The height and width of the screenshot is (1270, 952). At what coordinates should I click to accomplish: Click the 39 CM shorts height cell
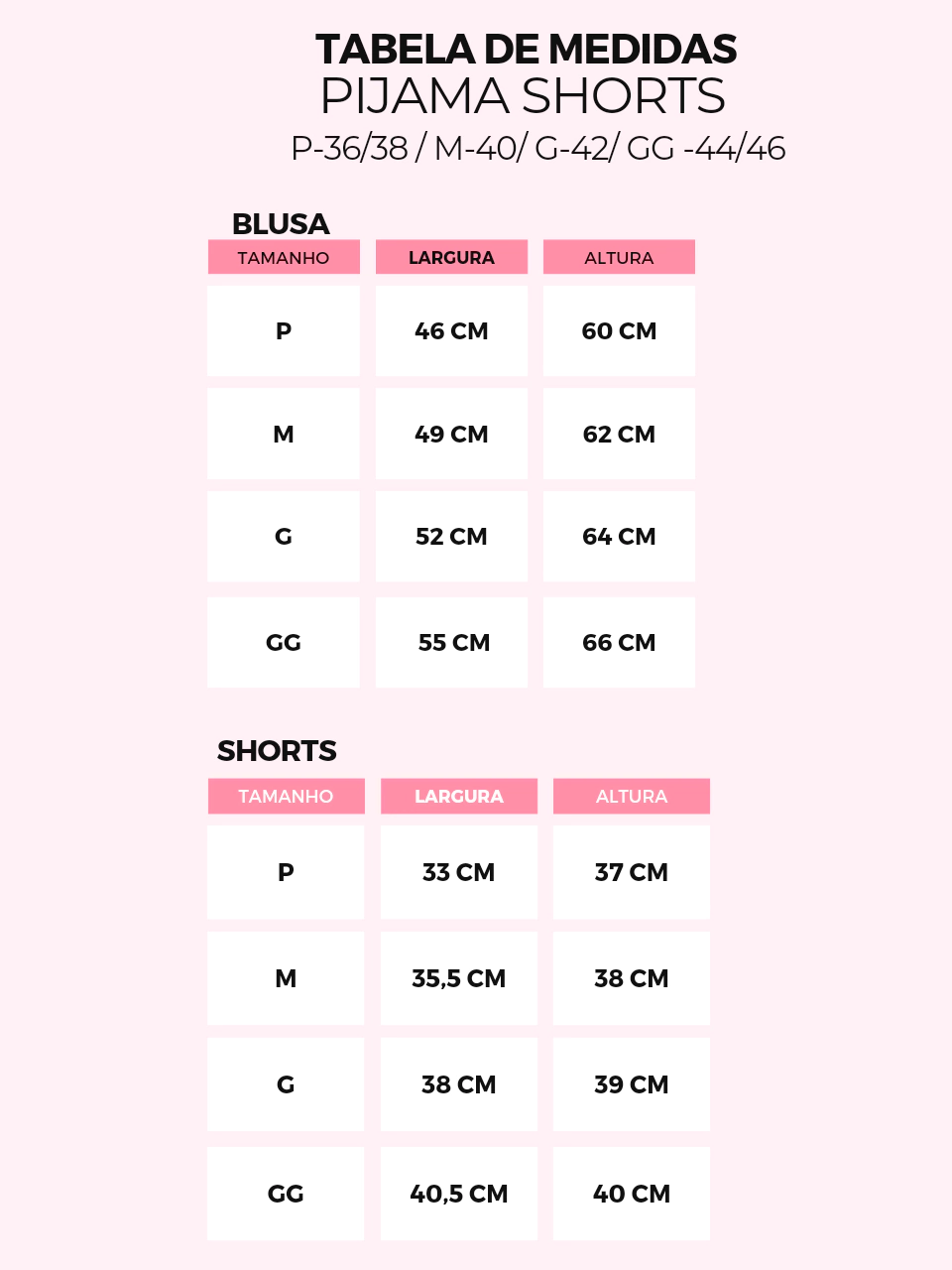[x=632, y=1084]
